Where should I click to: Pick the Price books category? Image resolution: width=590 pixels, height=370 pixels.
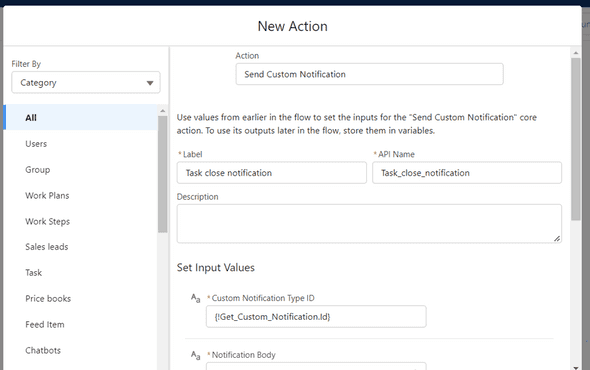(48, 298)
